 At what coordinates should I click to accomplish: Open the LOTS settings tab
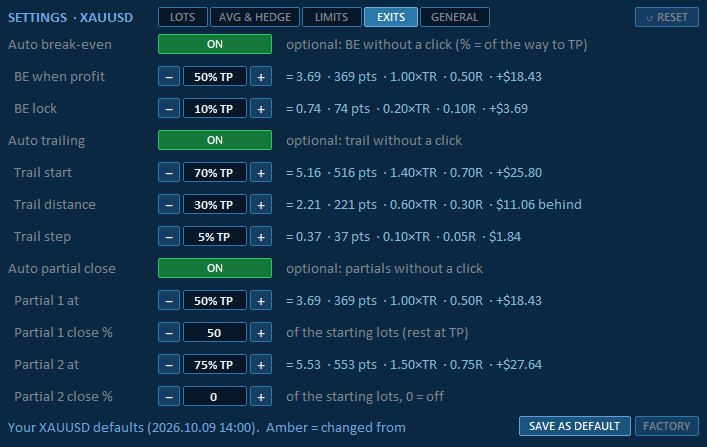(x=183, y=17)
